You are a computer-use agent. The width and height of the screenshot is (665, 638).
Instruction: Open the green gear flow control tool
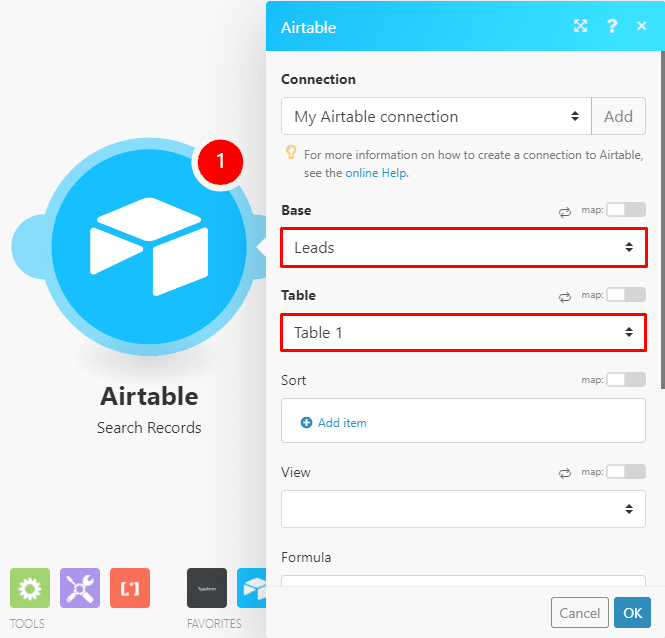coord(30,588)
